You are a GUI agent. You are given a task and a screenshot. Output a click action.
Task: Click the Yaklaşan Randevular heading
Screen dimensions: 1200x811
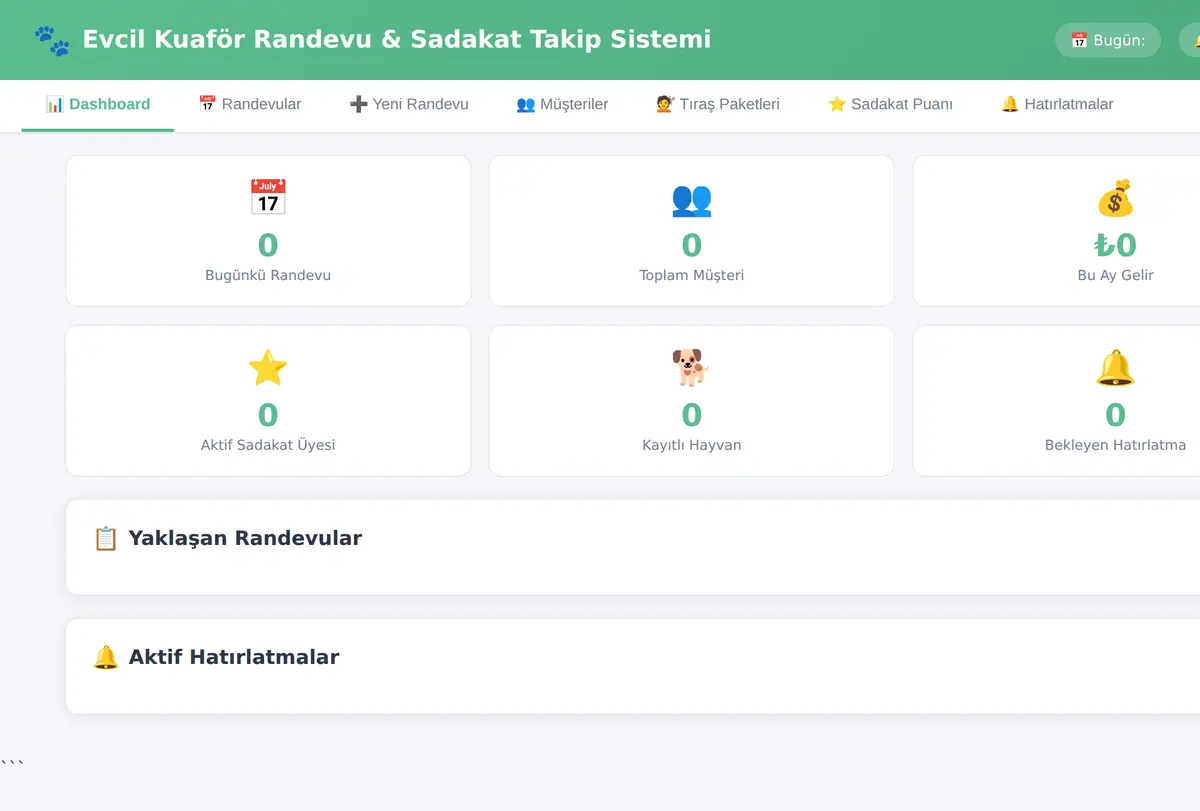245,538
